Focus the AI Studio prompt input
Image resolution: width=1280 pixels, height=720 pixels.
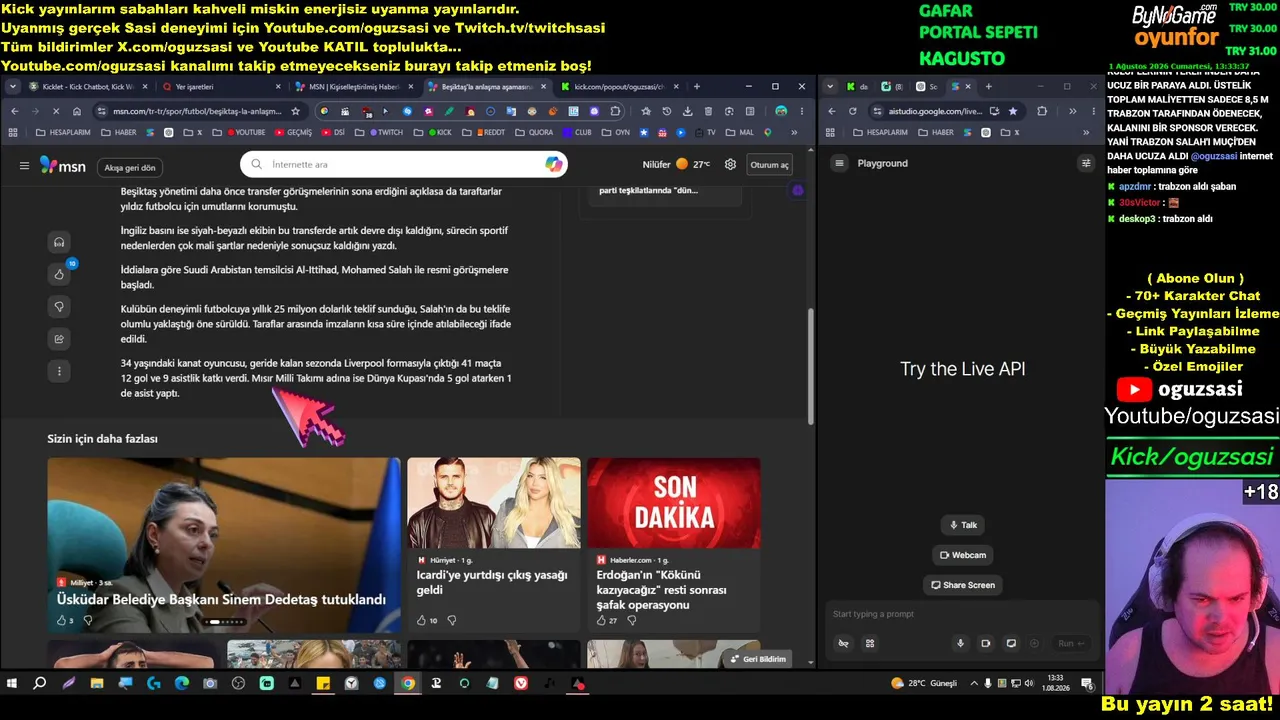tap(960, 614)
